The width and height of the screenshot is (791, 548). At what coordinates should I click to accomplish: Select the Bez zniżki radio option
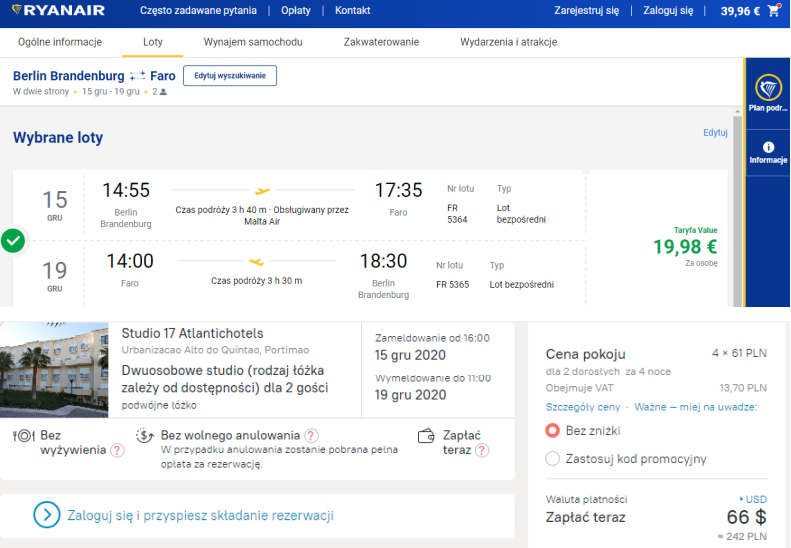[552, 430]
